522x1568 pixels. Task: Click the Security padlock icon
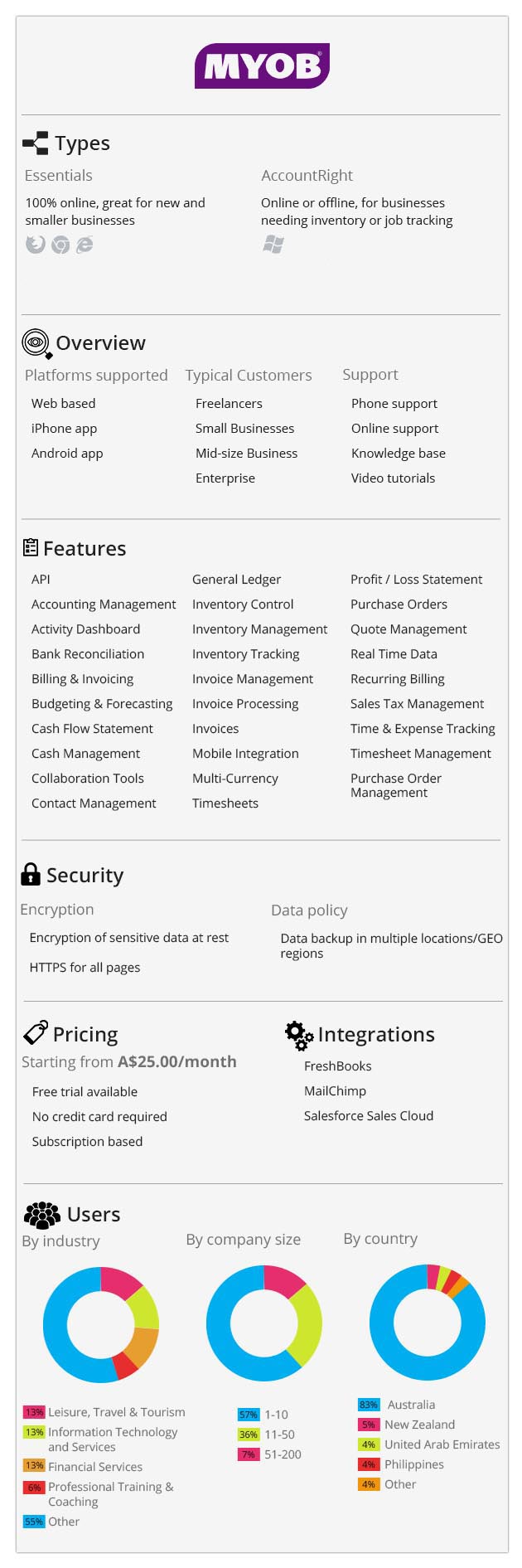coord(31,874)
